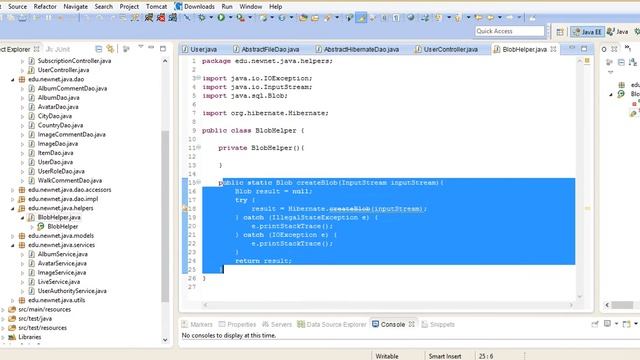Click the editor horizontal scrollbar
640x360 pixels.
(x=388, y=304)
